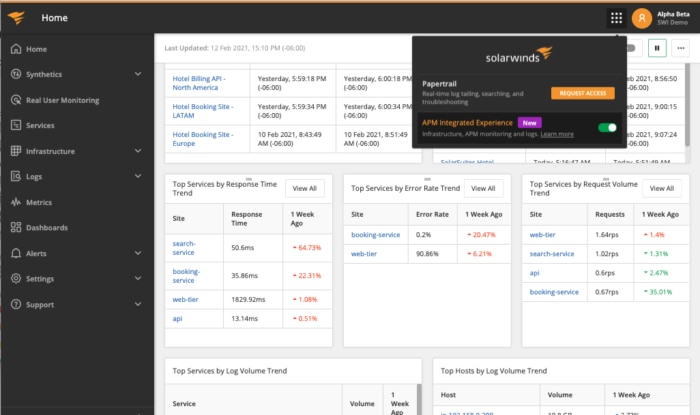Open Real User Monitoring from sidebar
Image resolution: width=700 pixels, height=415 pixels.
[x=61, y=100]
